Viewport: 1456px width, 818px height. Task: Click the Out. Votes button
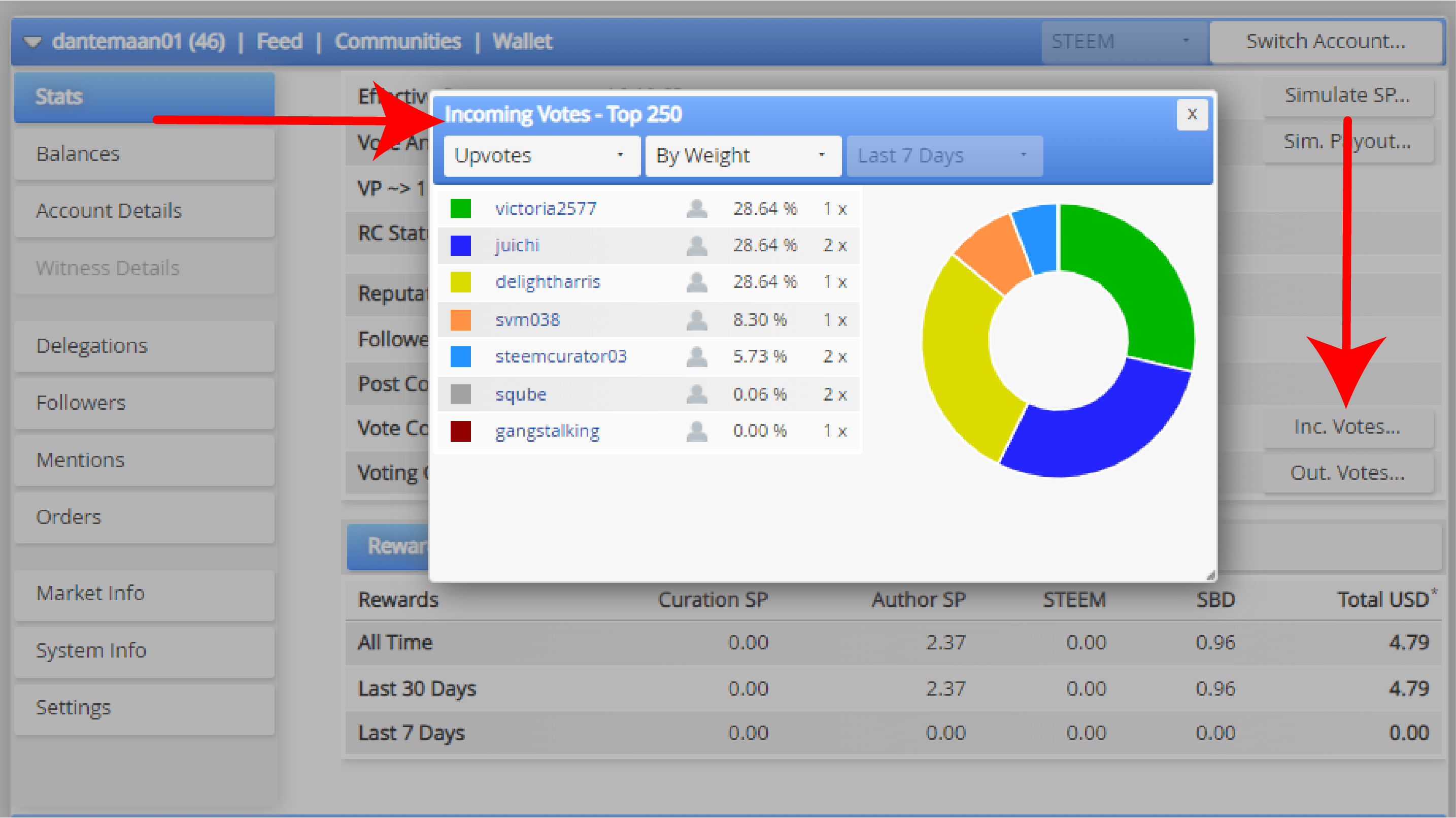(1347, 473)
